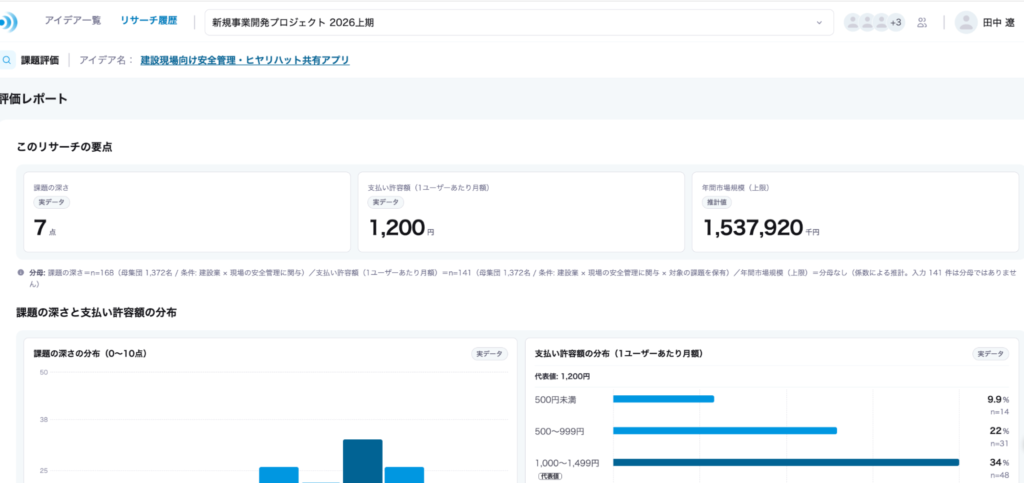
Task: Click 代表値: 1,200円 label
Action: 562,377
